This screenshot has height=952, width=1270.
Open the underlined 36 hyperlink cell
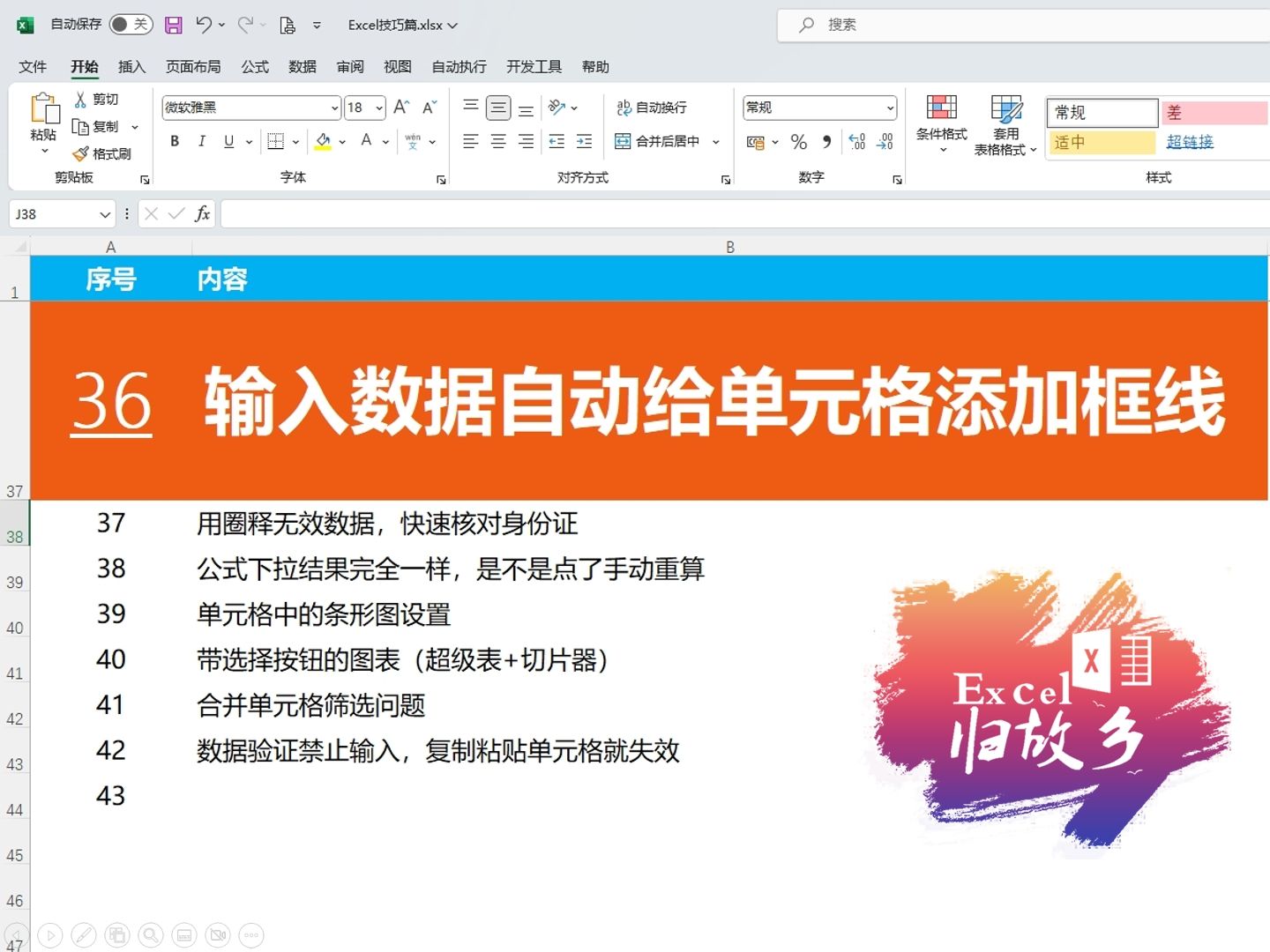click(111, 402)
